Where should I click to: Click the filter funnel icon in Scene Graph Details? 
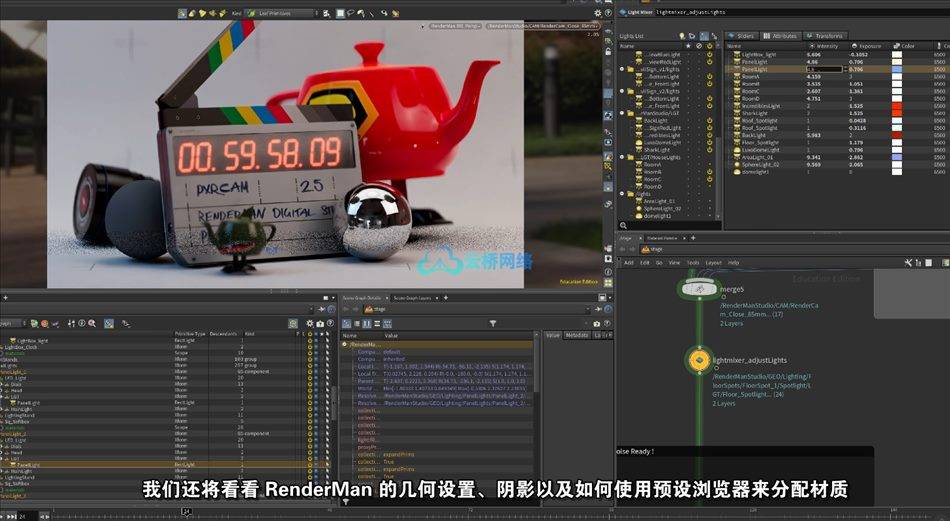click(493, 324)
